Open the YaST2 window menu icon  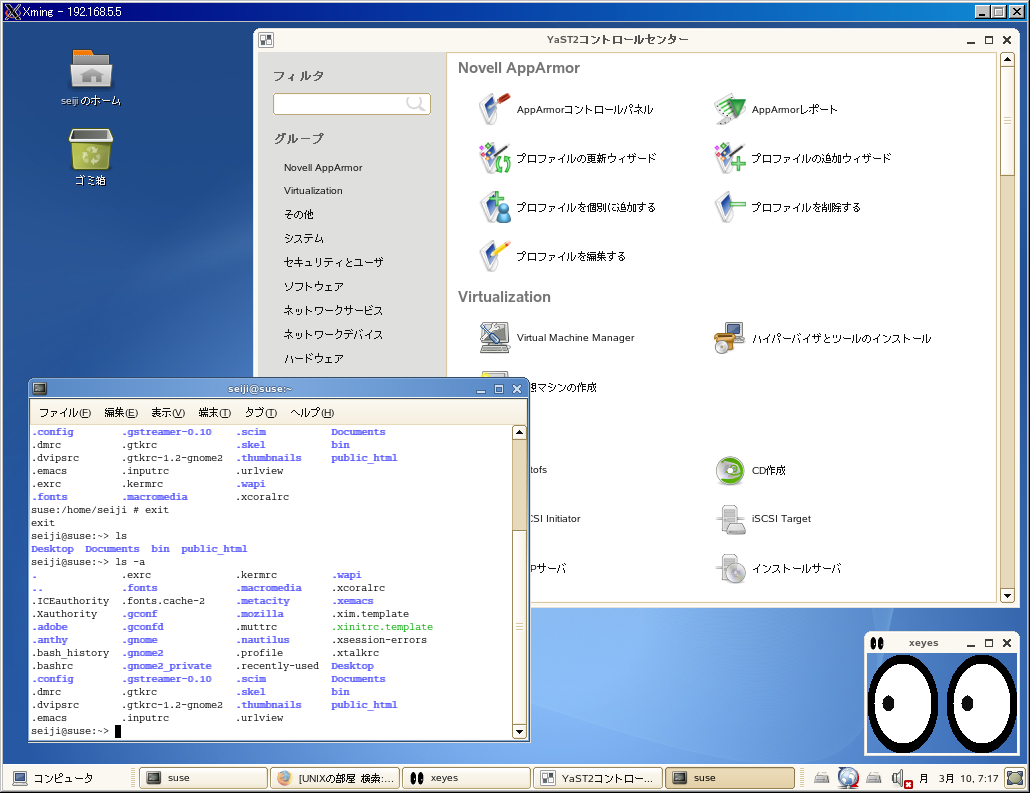tap(266, 40)
